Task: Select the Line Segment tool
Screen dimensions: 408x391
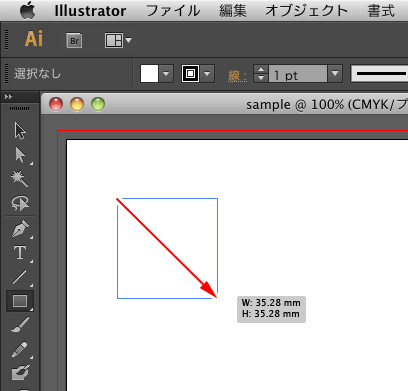Action: pos(20,277)
